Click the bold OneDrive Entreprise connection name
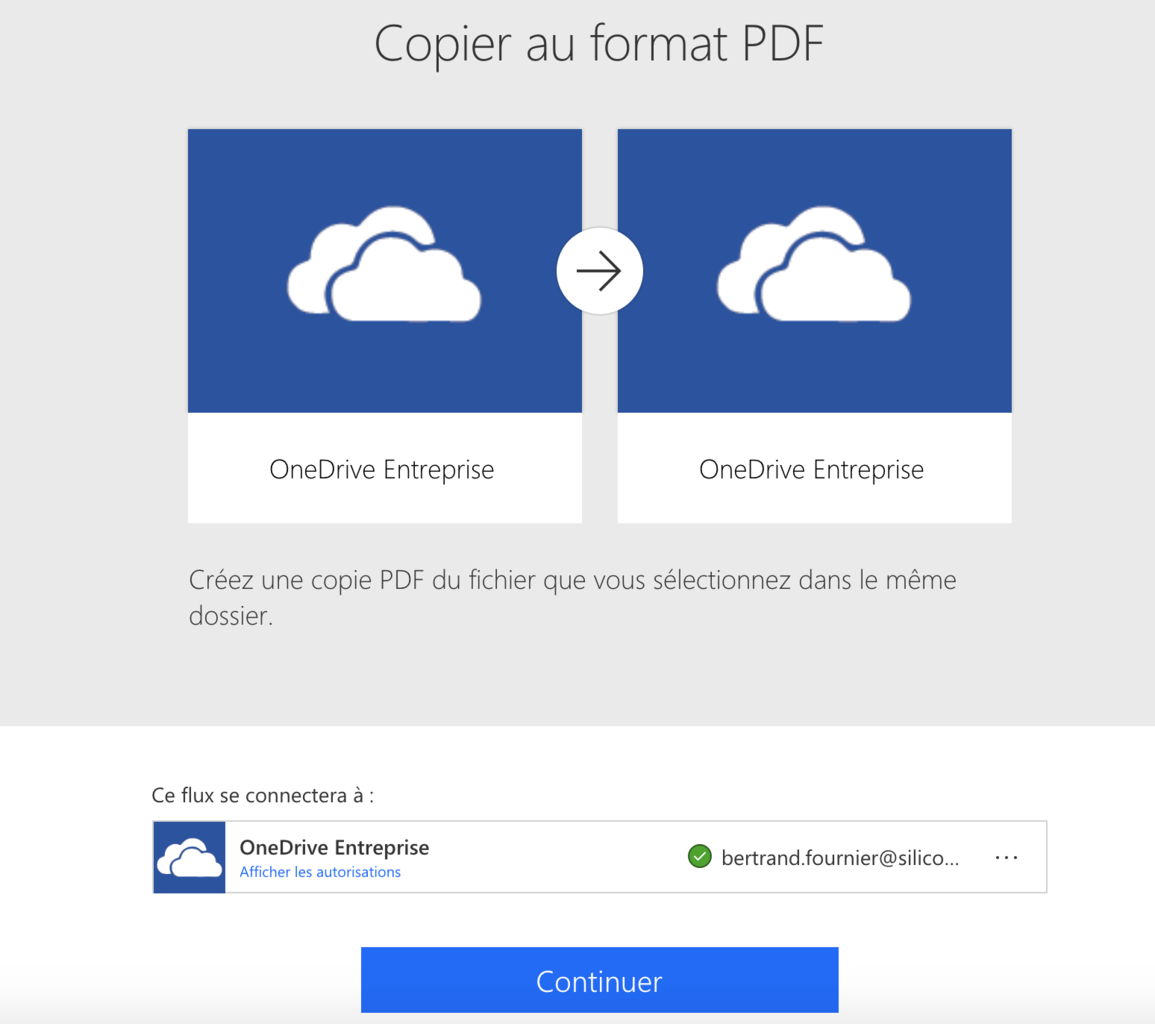The width and height of the screenshot is (1155, 1024). pyautogui.click(x=334, y=847)
